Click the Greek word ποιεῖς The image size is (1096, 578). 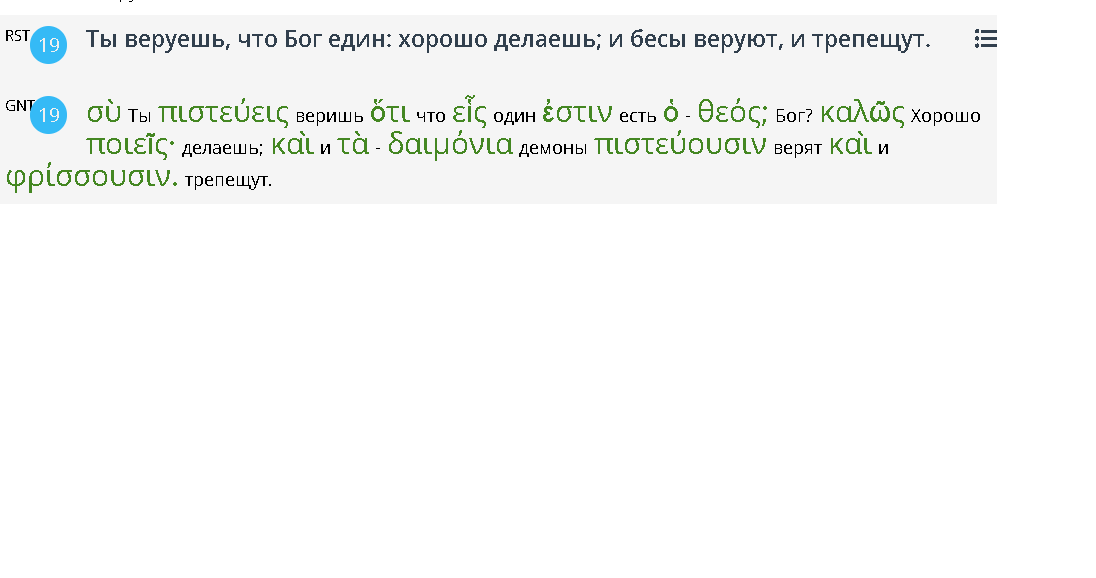130,145
